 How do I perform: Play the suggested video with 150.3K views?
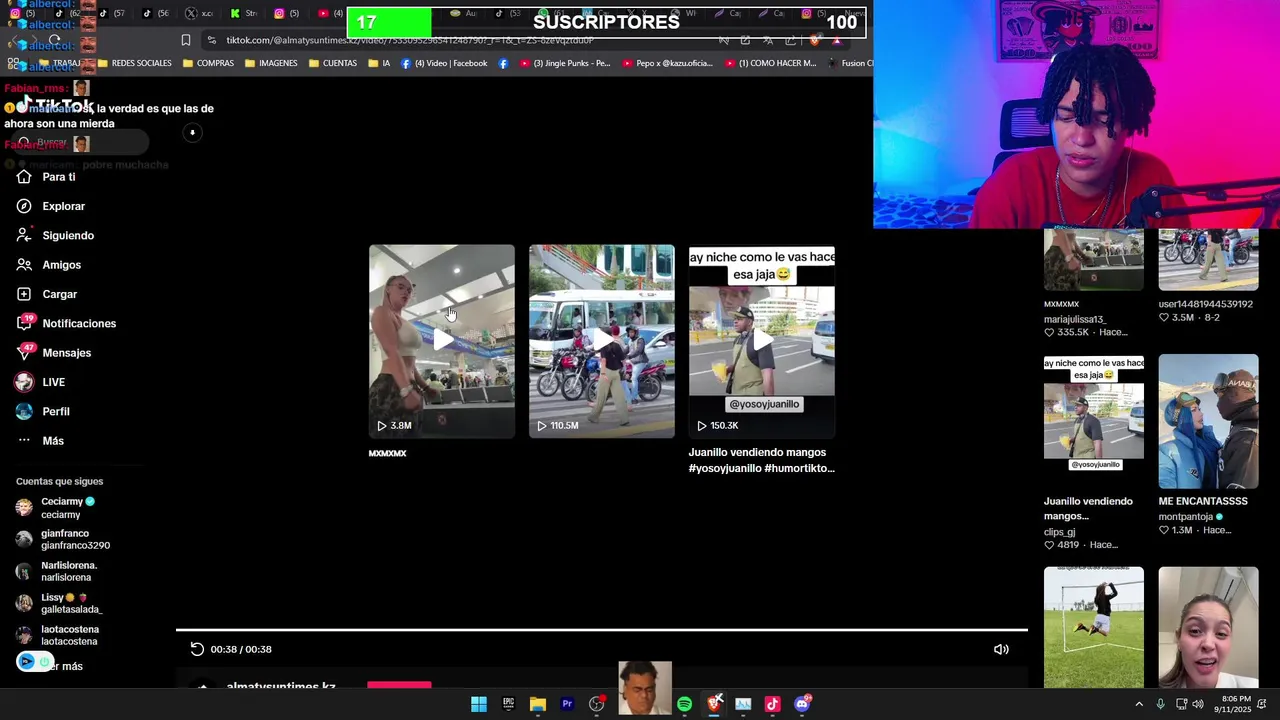[x=762, y=341]
